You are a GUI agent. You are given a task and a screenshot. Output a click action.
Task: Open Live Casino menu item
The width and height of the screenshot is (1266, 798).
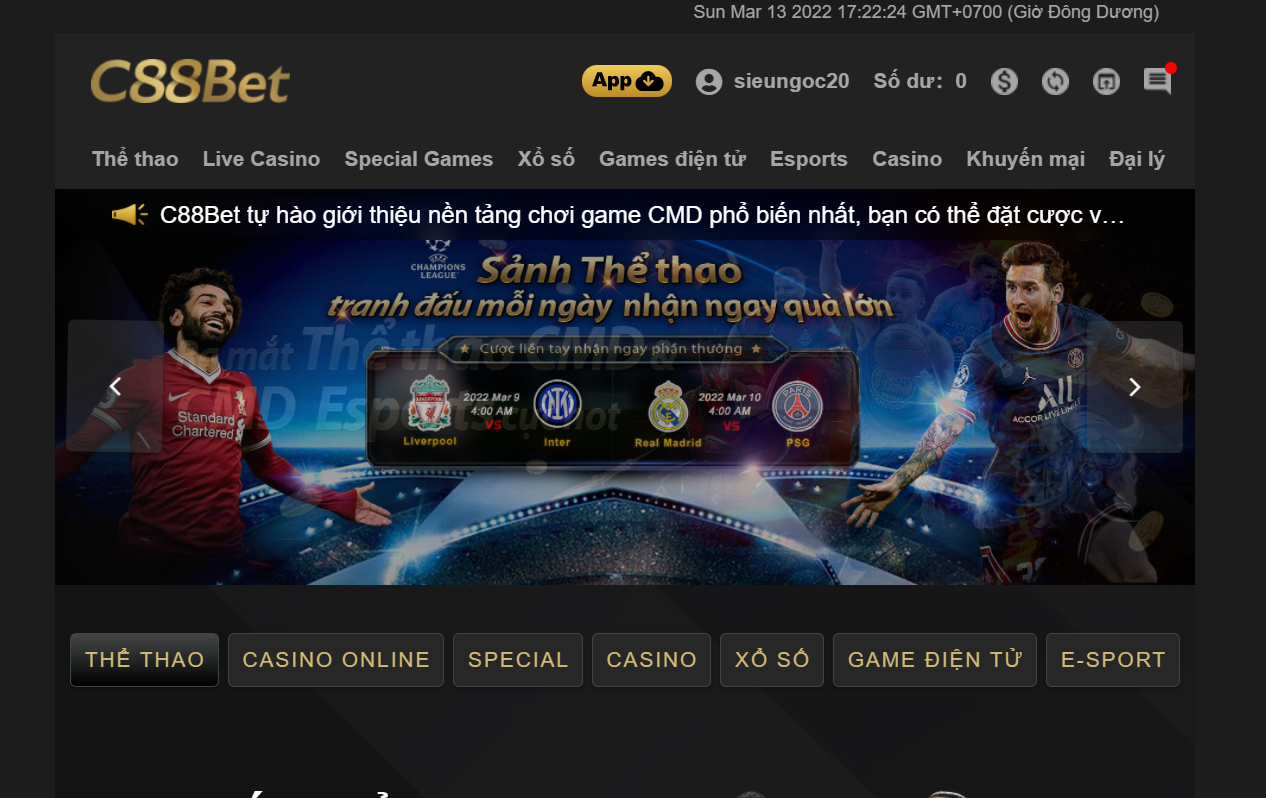click(x=261, y=159)
